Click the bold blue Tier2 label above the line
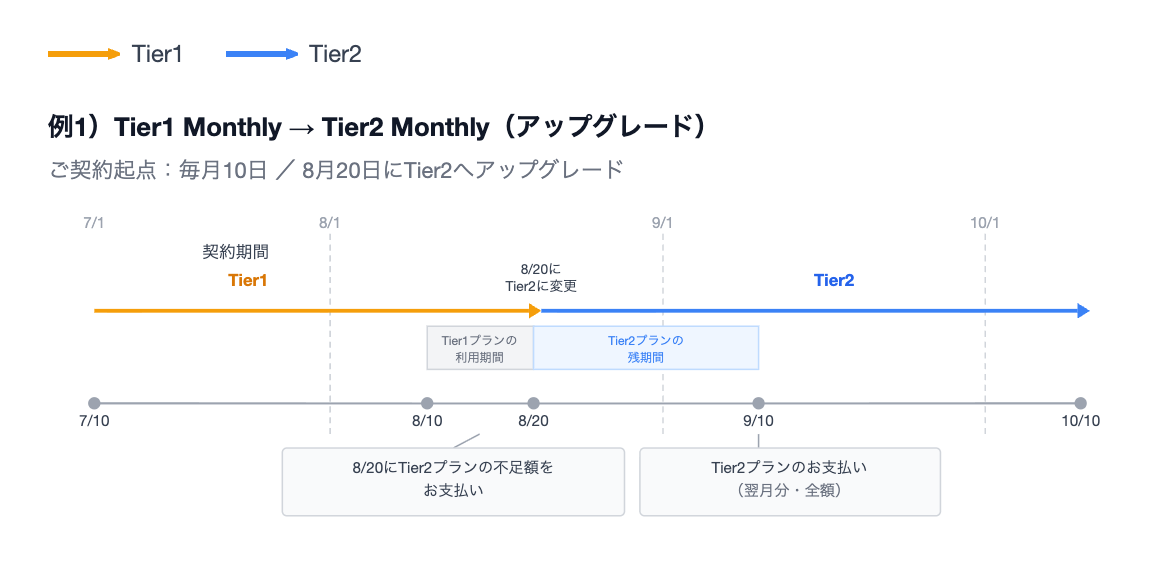The width and height of the screenshot is (1176, 569). (834, 280)
